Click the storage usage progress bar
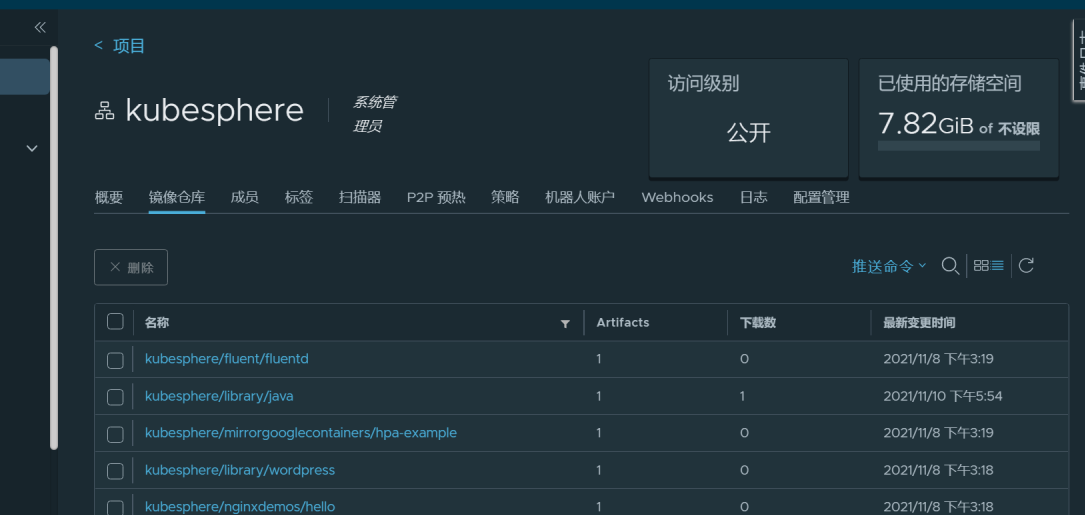 point(958,146)
